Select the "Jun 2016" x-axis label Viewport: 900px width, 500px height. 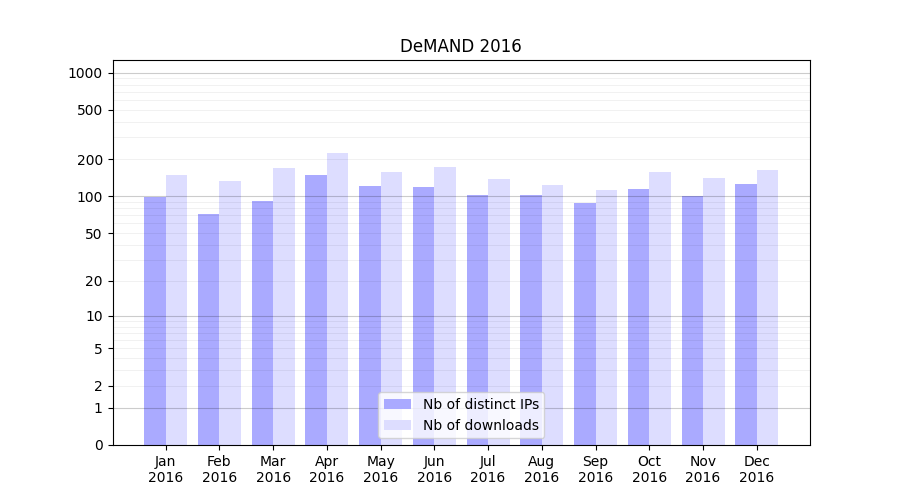point(434,469)
